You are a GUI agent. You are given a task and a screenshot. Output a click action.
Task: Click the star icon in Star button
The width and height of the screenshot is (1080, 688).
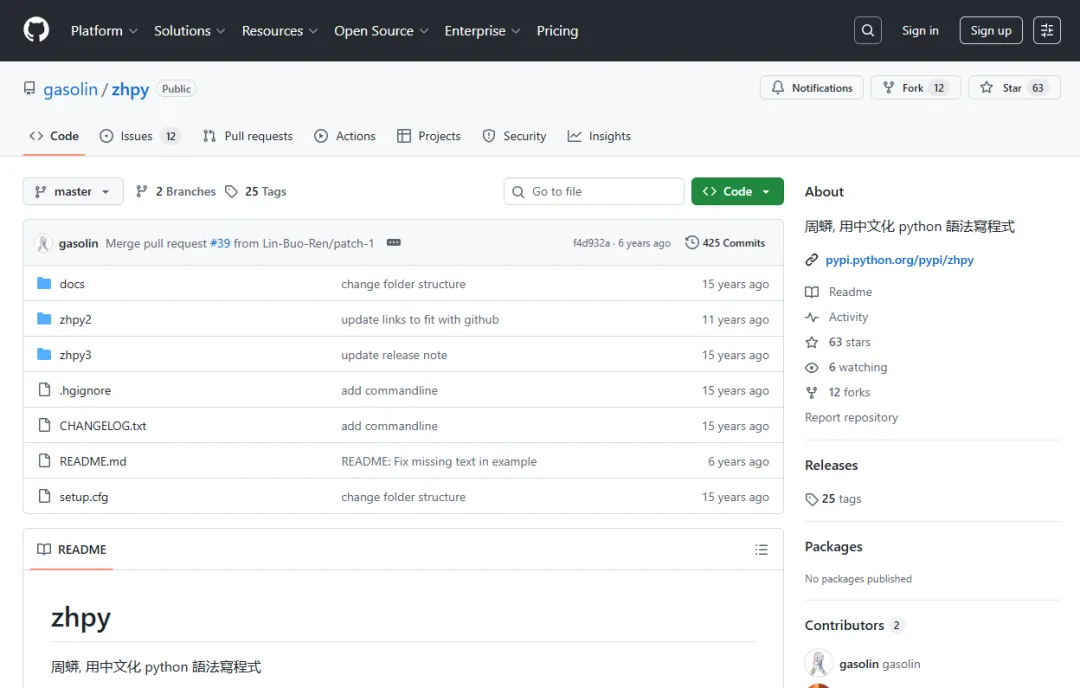tap(986, 87)
